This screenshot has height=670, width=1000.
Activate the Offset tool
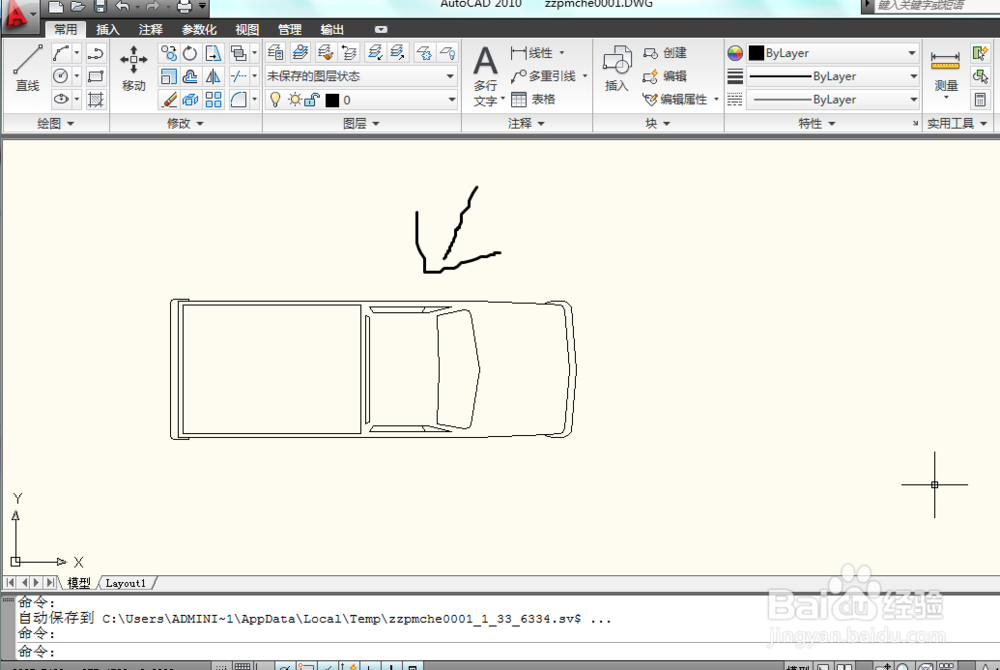click(x=190, y=76)
